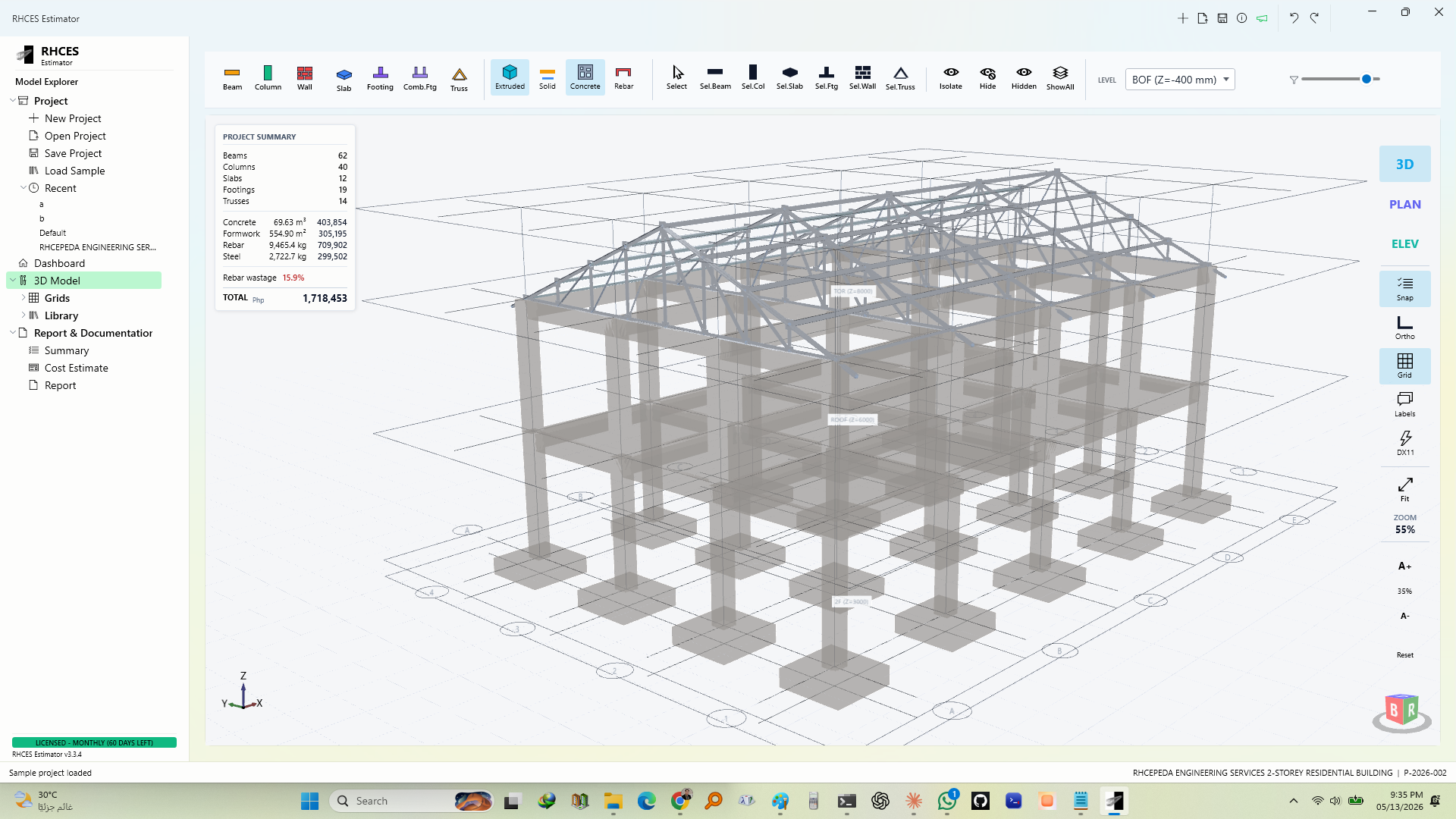Toggle Solid display mode
This screenshot has height=819, width=1456.
click(548, 78)
